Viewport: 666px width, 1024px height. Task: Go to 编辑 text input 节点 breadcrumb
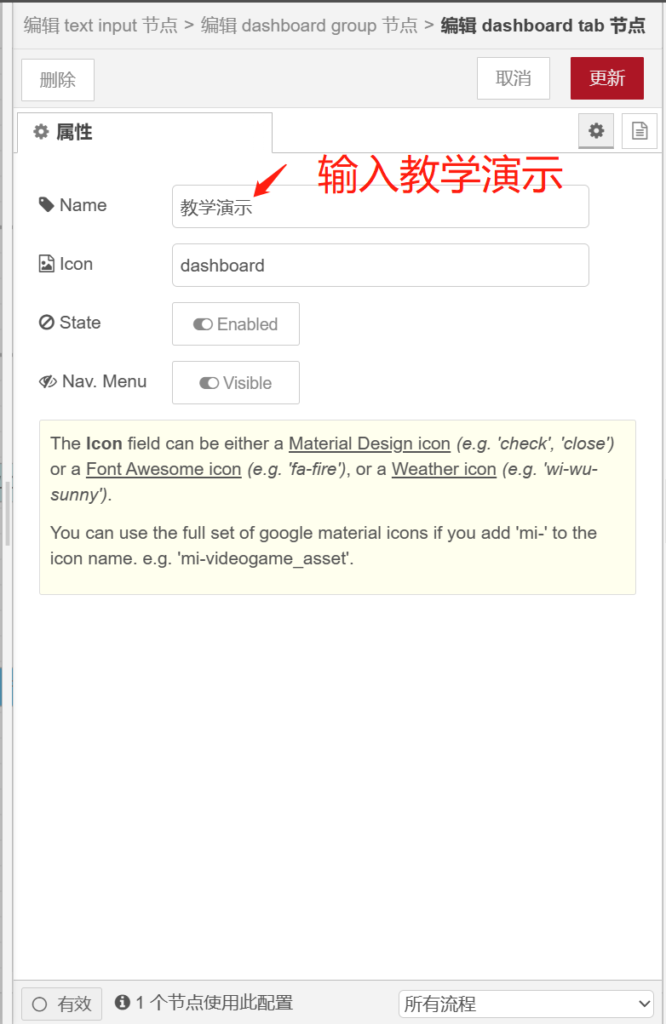click(100, 26)
